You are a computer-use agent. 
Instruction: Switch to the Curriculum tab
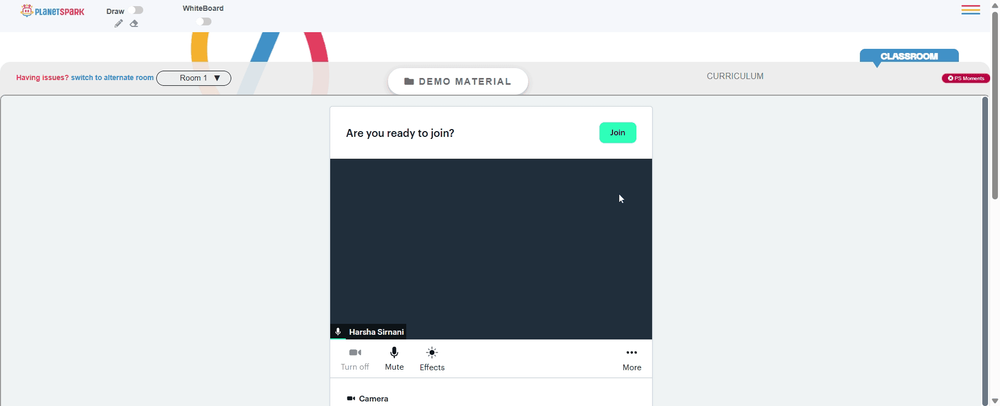735,76
